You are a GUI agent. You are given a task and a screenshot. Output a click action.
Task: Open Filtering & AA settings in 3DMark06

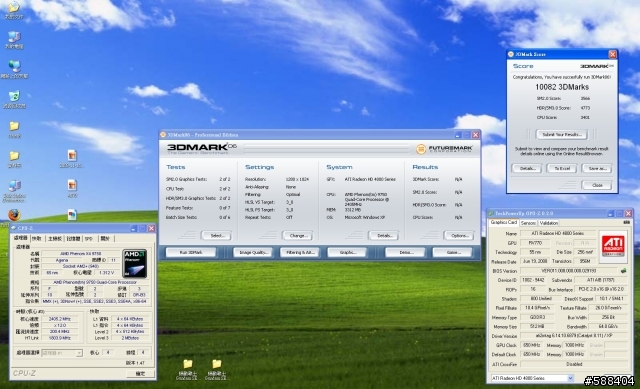point(300,253)
